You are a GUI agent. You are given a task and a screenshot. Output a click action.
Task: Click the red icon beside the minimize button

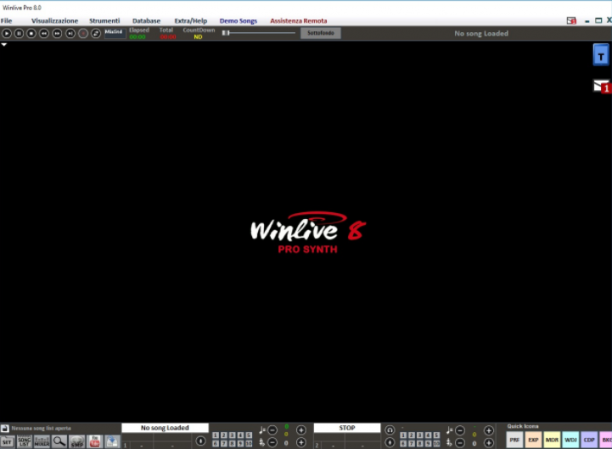coord(571,21)
